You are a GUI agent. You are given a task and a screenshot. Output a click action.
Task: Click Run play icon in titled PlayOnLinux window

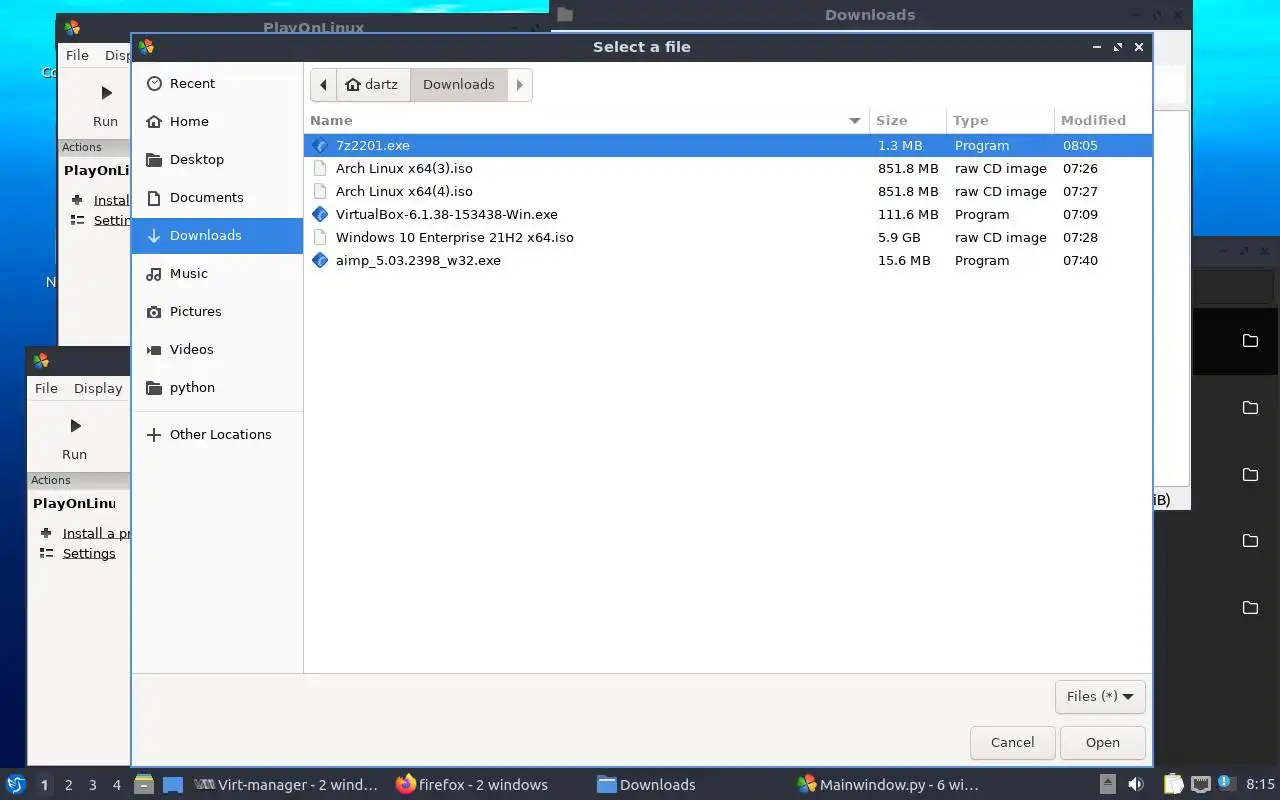[x=106, y=93]
